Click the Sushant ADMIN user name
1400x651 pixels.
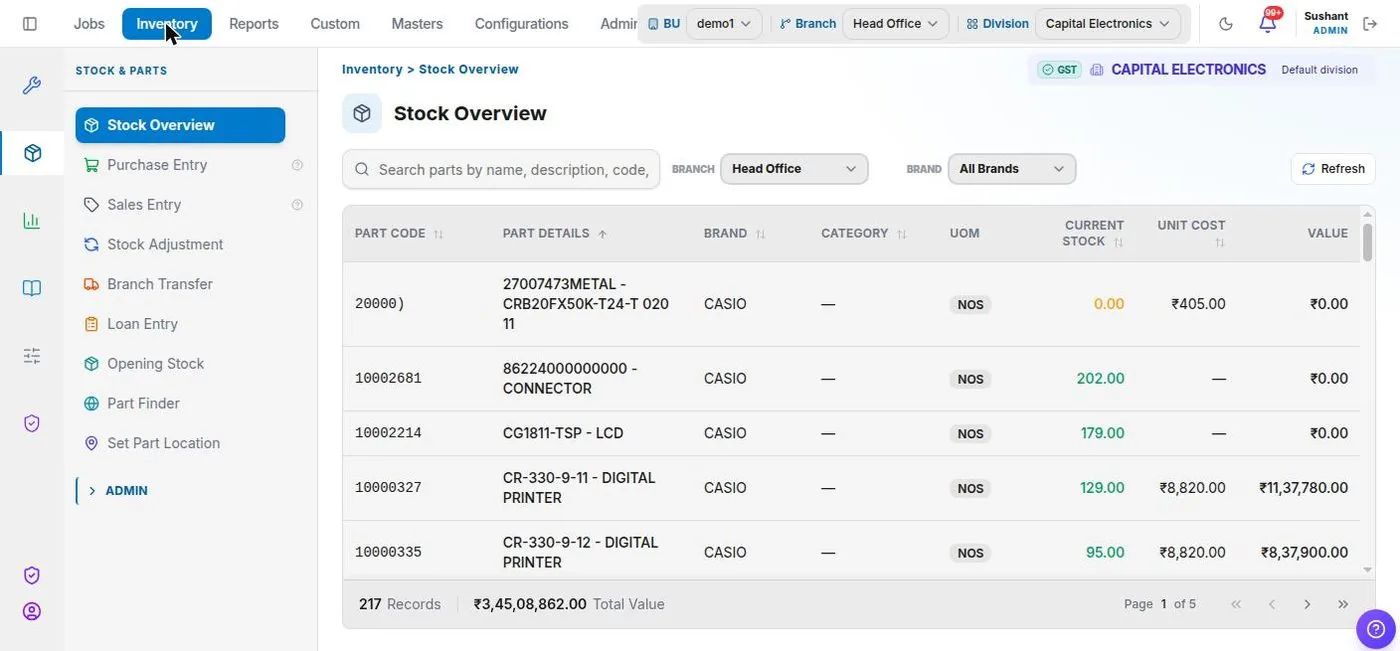point(1326,23)
